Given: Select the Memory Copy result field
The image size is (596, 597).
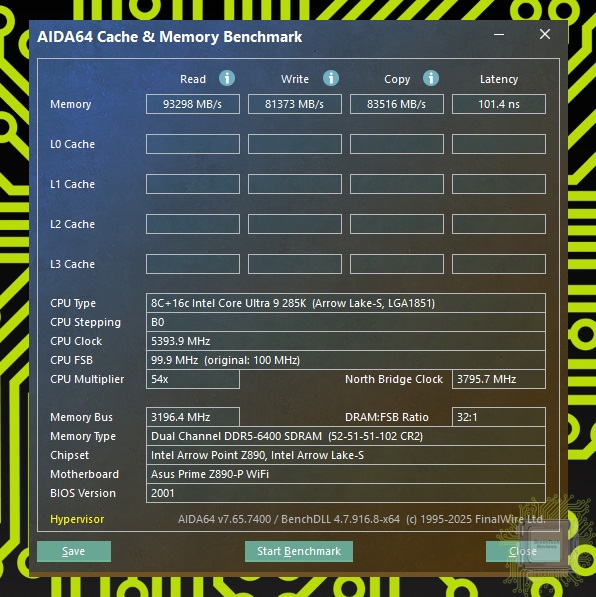Looking at the screenshot, I should [397, 104].
